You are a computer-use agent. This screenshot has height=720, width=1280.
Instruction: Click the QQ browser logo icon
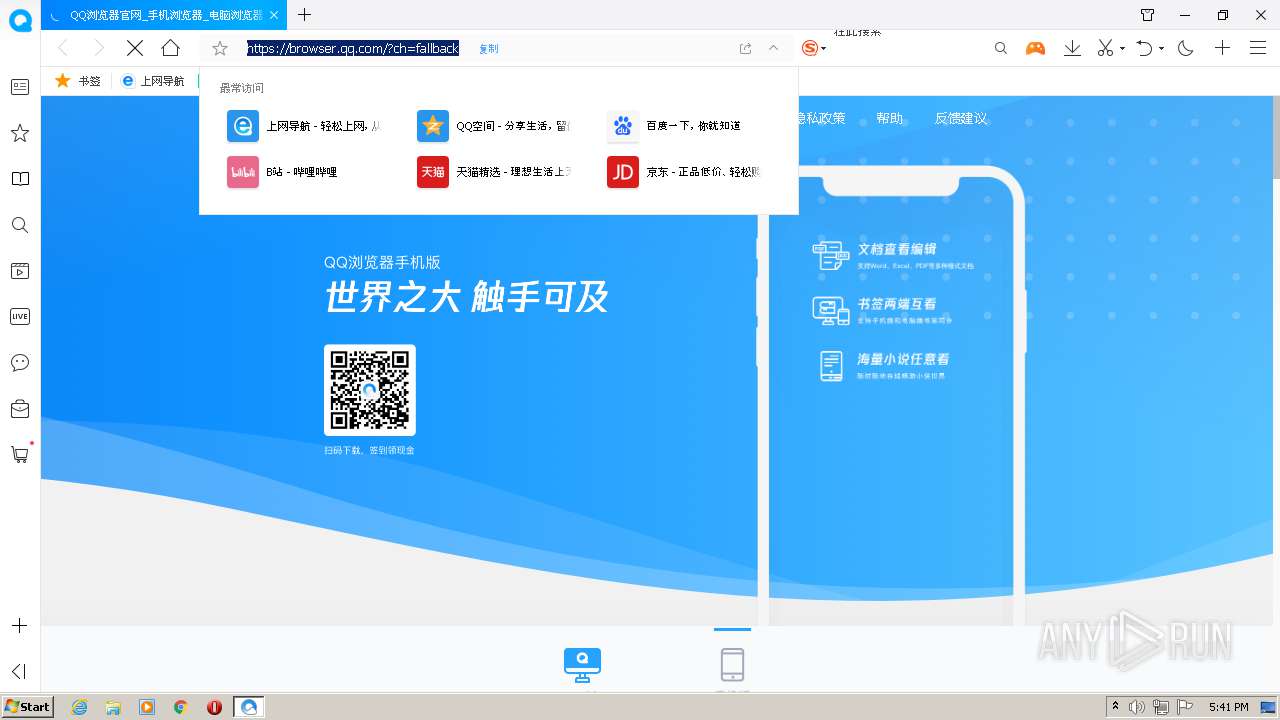point(20,20)
